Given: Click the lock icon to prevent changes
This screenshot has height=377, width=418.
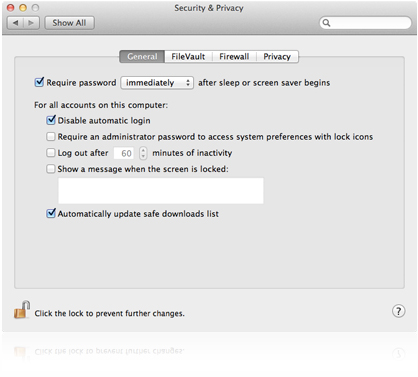Looking at the screenshot, I should click(22, 310).
